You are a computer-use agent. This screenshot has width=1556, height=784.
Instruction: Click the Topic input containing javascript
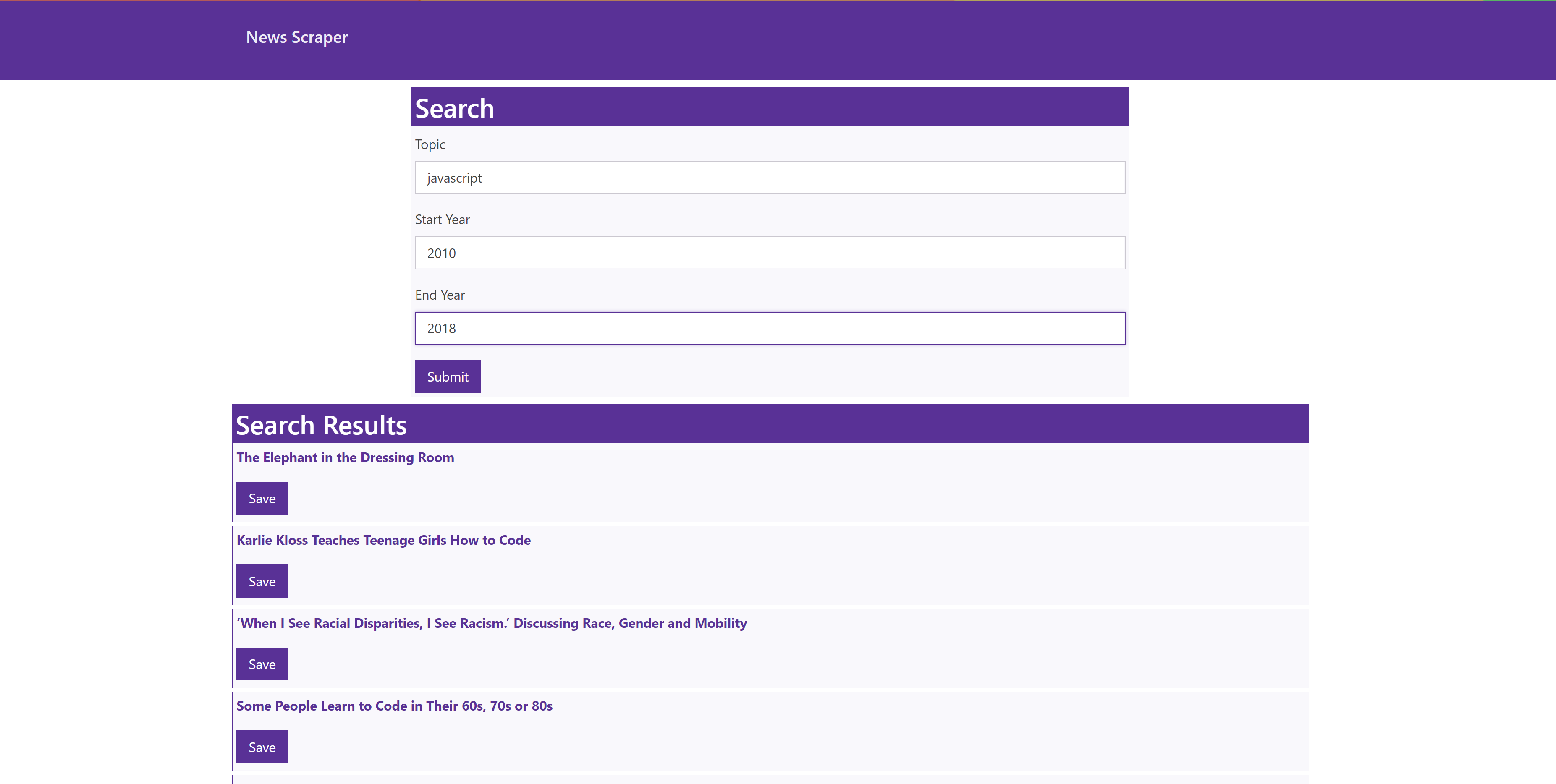(x=770, y=178)
